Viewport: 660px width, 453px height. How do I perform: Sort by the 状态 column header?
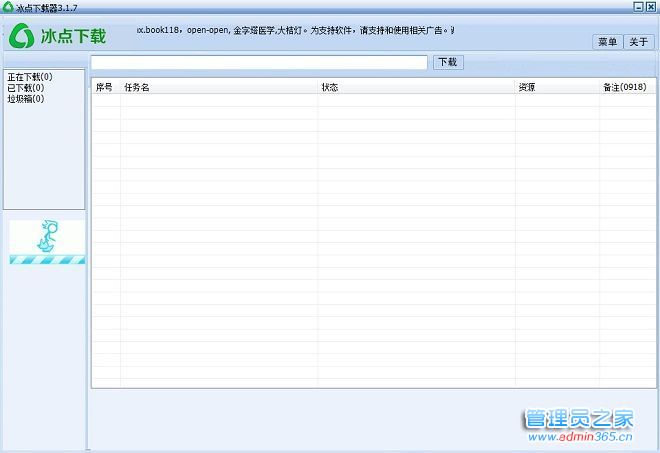416,87
